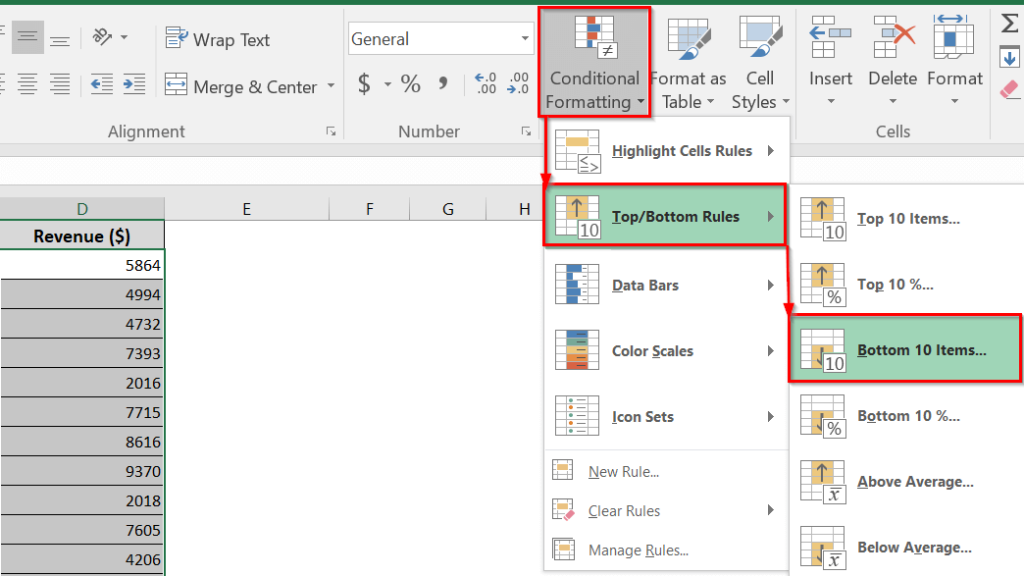Select Top/Bottom Rules menu entry
This screenshot has width=1024, height=576.
(x=665, y=215)
